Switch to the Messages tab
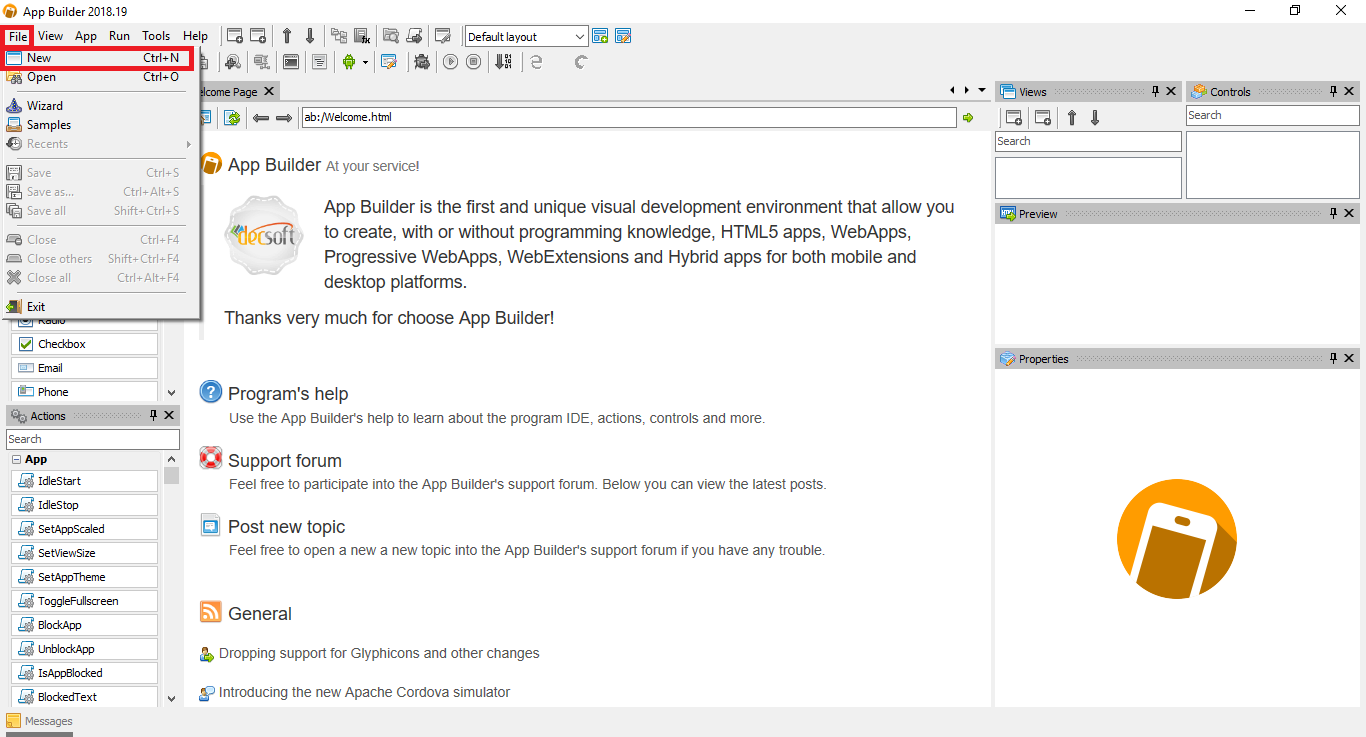This screenshot has width=1366, height=737. (x=47, y=720)
